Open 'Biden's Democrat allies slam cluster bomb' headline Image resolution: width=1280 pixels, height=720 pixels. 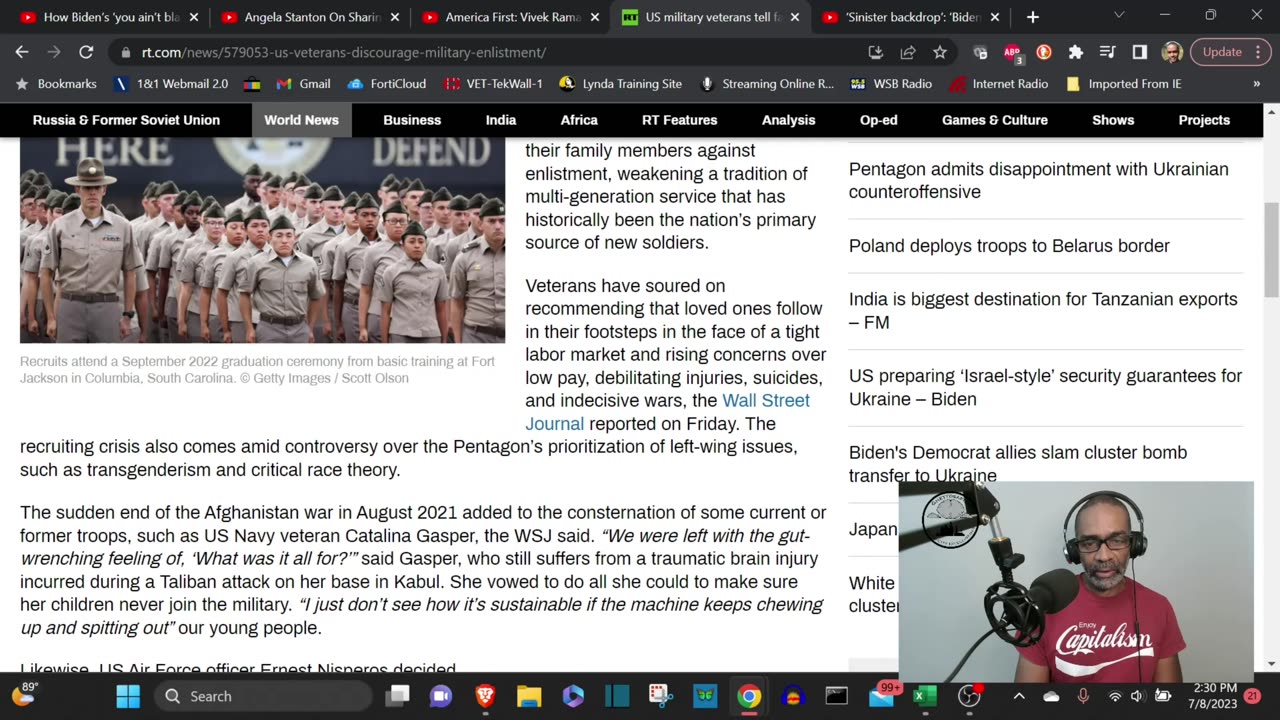[x=1018, y=463]
